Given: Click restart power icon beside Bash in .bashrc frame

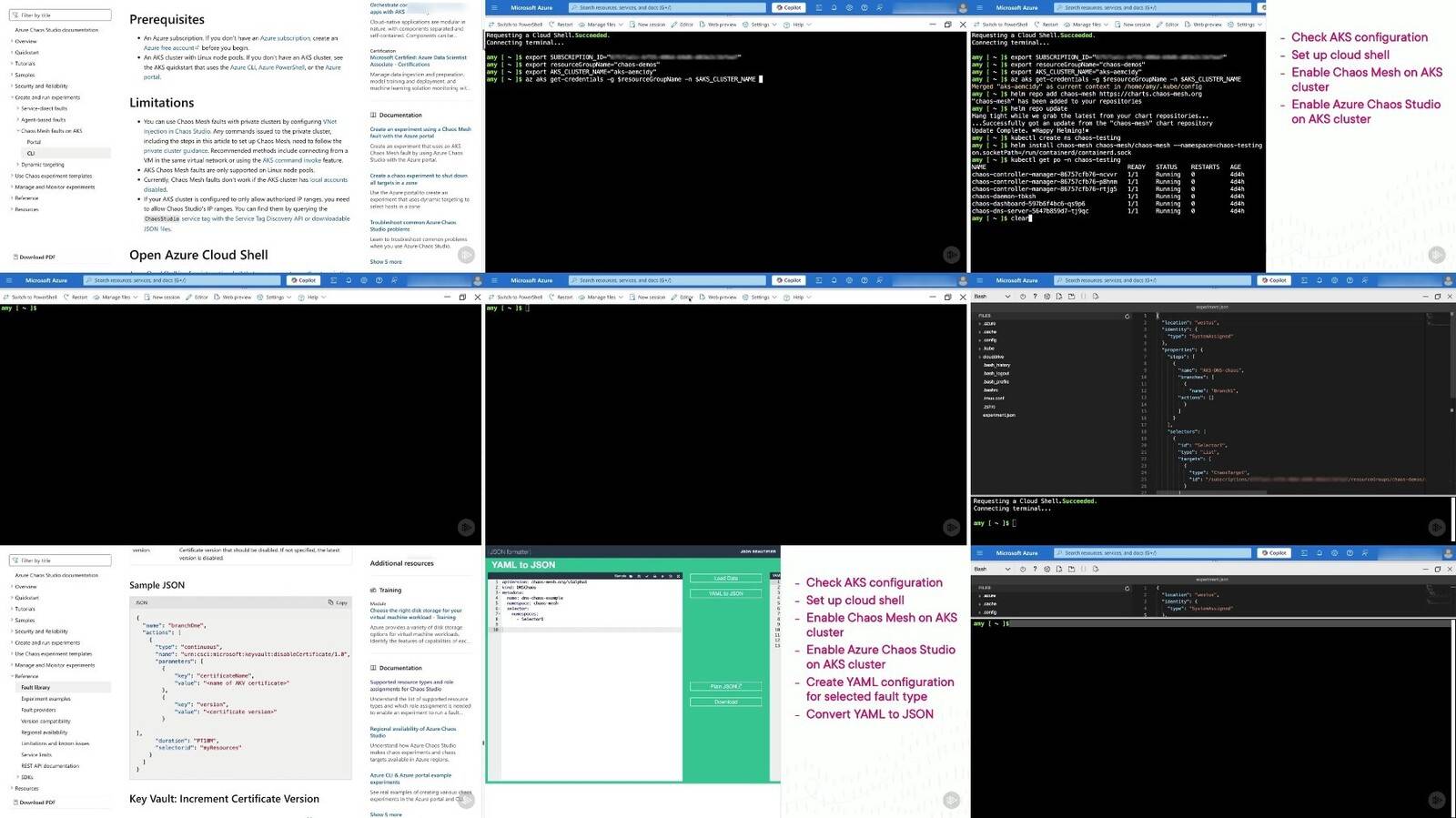Looking at the screenshot, I should pyautogui.click(x=1023, y=297).
